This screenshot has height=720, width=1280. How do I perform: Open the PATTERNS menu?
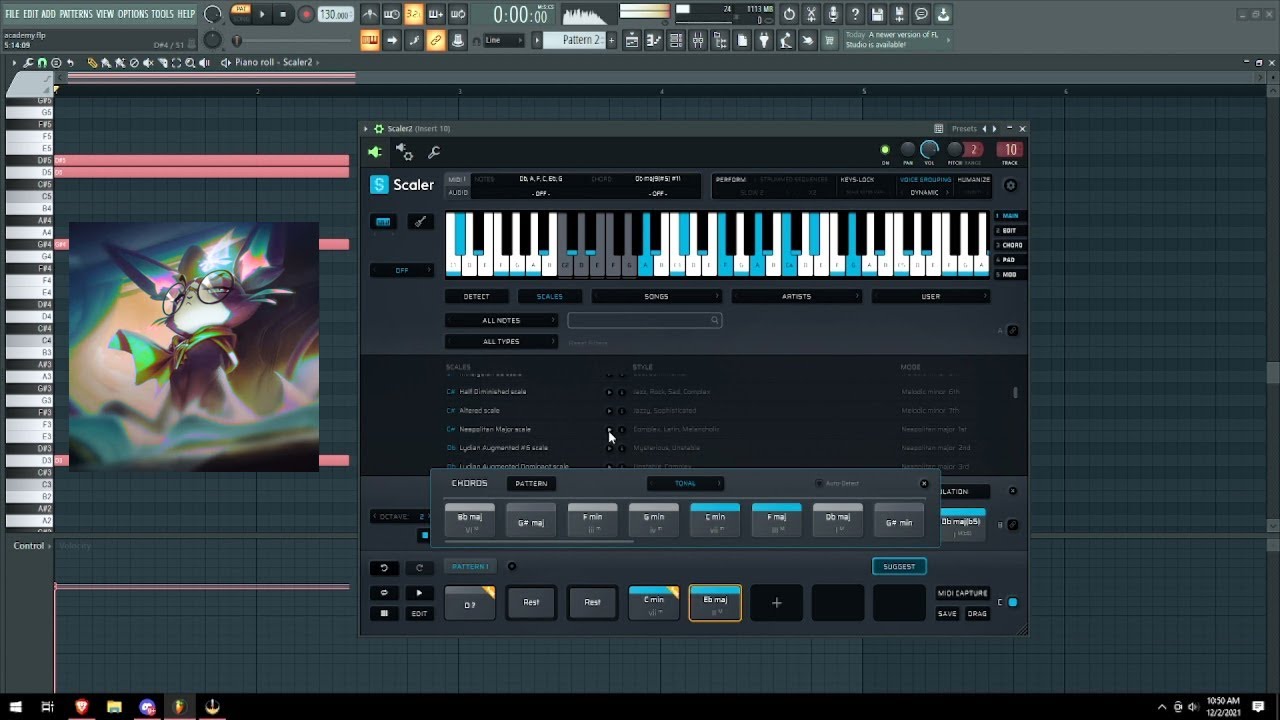pyautogui.click(x=75, y=14)
